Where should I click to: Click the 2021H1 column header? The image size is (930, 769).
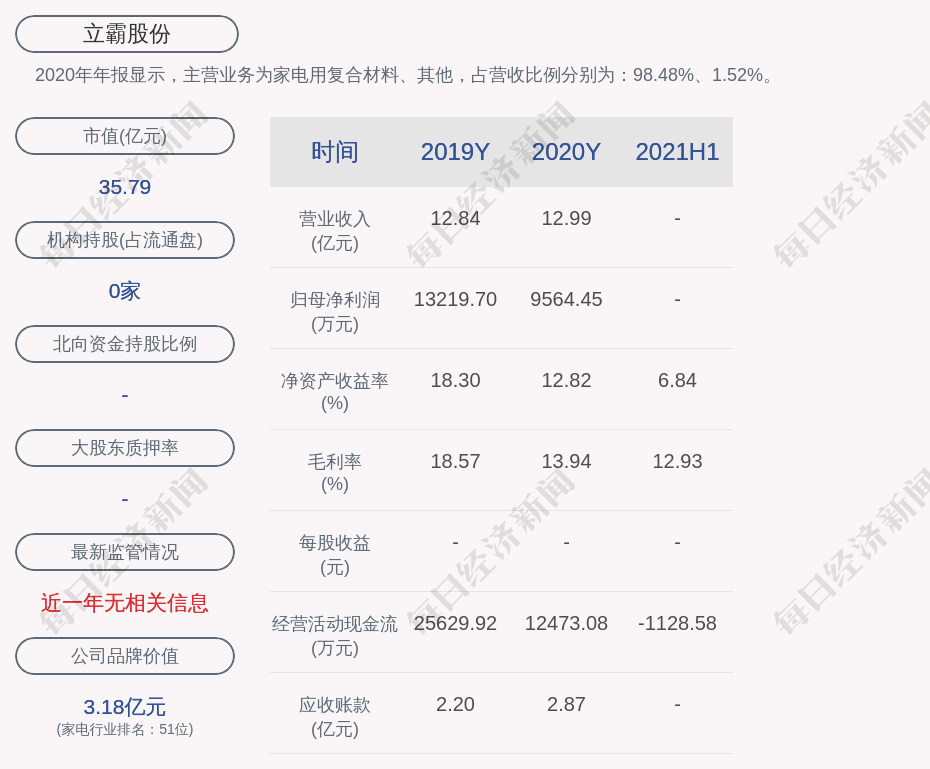point(677,152)
